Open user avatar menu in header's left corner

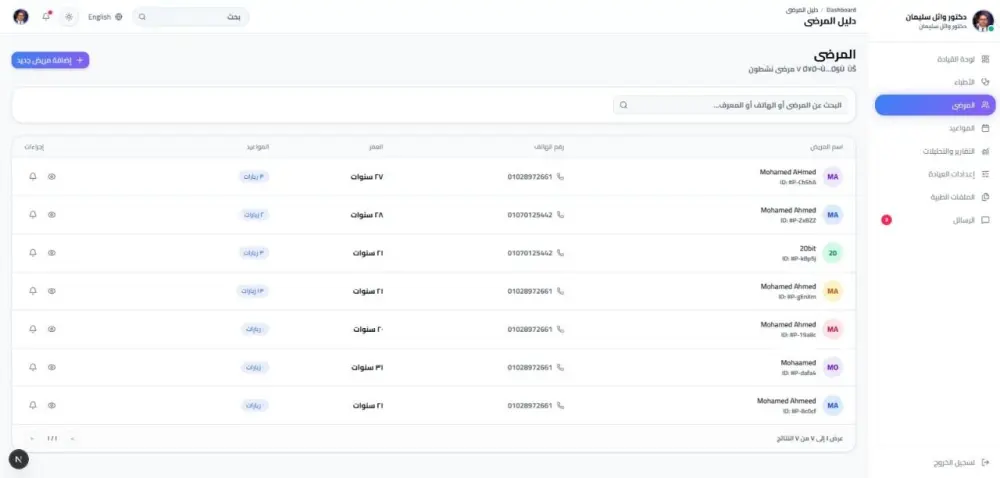pyautogui.click(x=21, y=17)
